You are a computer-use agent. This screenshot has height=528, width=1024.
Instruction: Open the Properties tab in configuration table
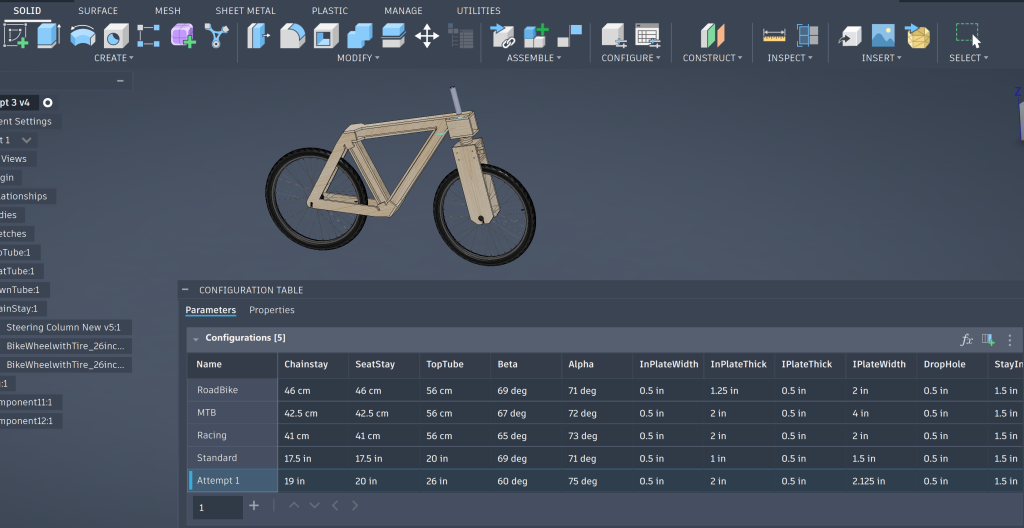click(271, 310)
